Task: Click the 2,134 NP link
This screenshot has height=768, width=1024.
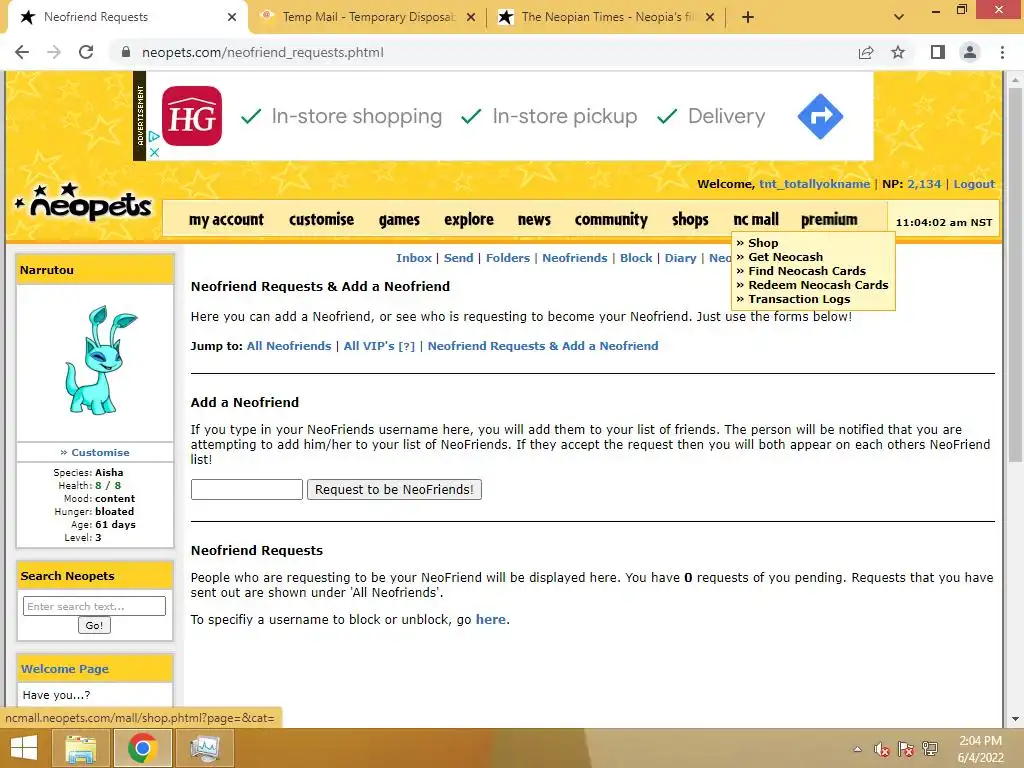Action: click(924, 184)
